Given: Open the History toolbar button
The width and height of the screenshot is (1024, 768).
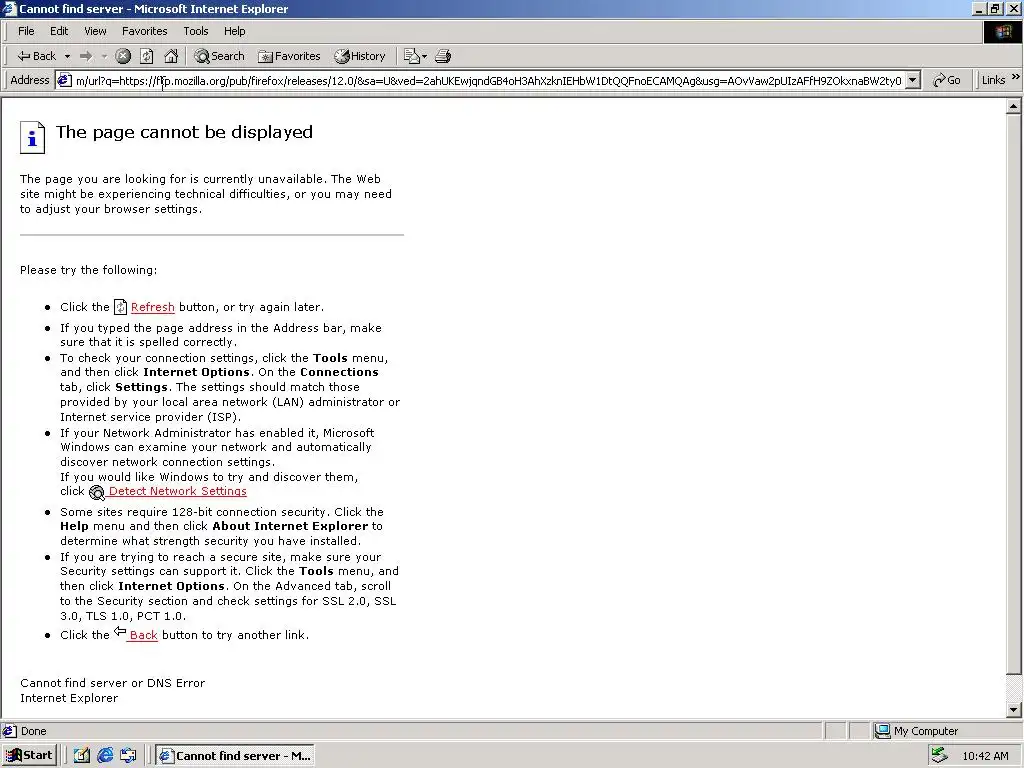Looking at the screenshot, I should [360, 56].
